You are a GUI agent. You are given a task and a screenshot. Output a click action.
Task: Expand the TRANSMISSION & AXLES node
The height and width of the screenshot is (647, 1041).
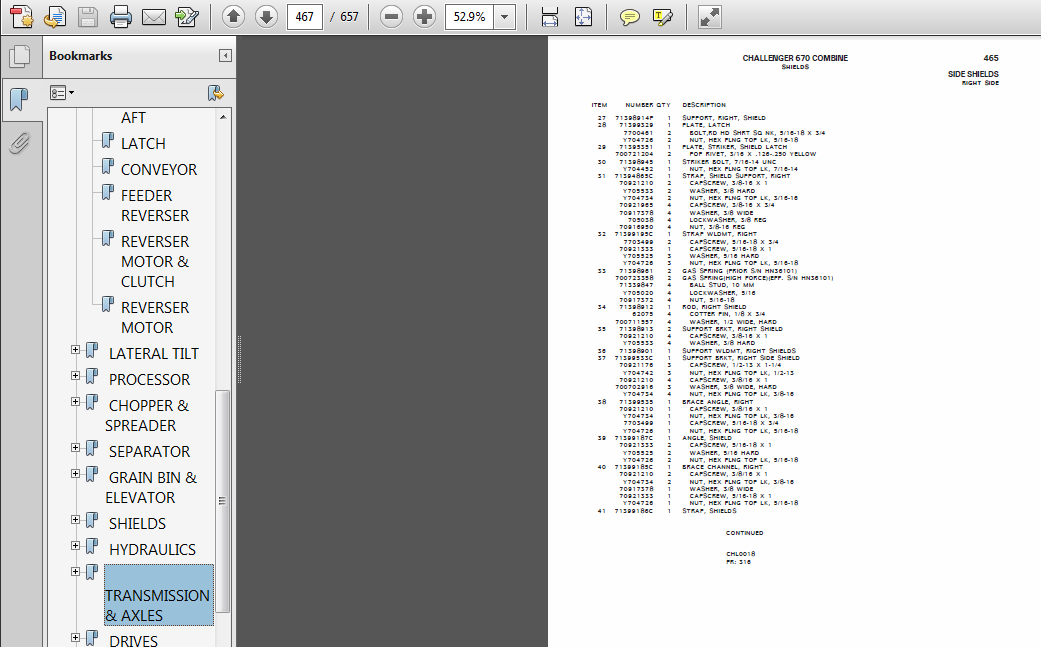(x=76, y=571)
